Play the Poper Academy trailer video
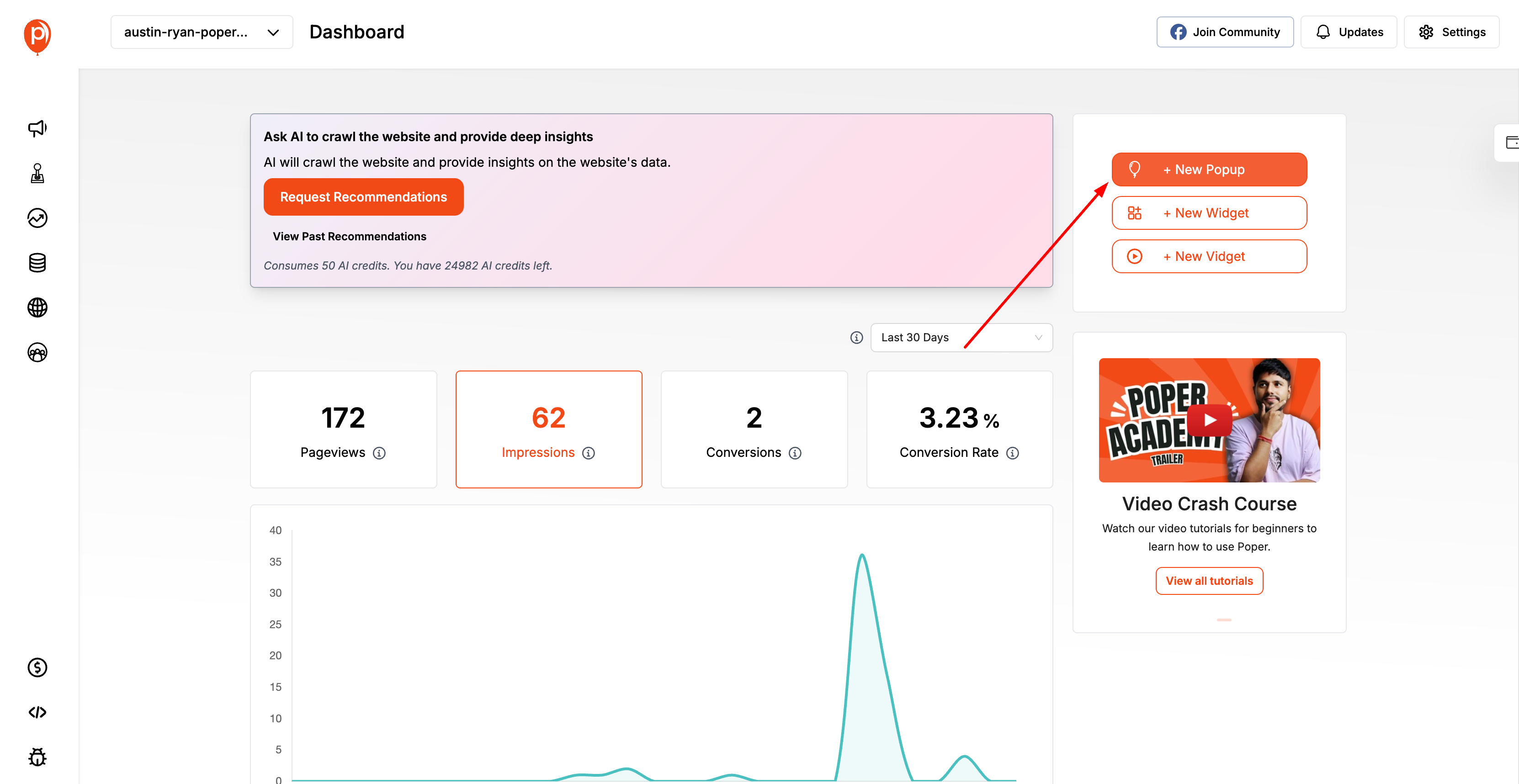Viewport: 1519px width, 784px height. 1209,420
